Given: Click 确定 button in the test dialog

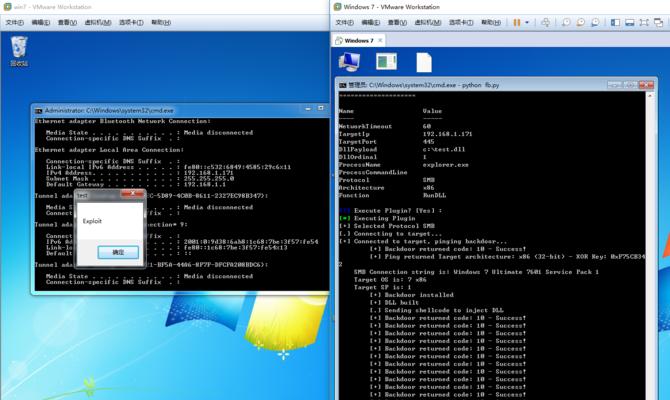Looking at the screenshot, I should (118, 252).
